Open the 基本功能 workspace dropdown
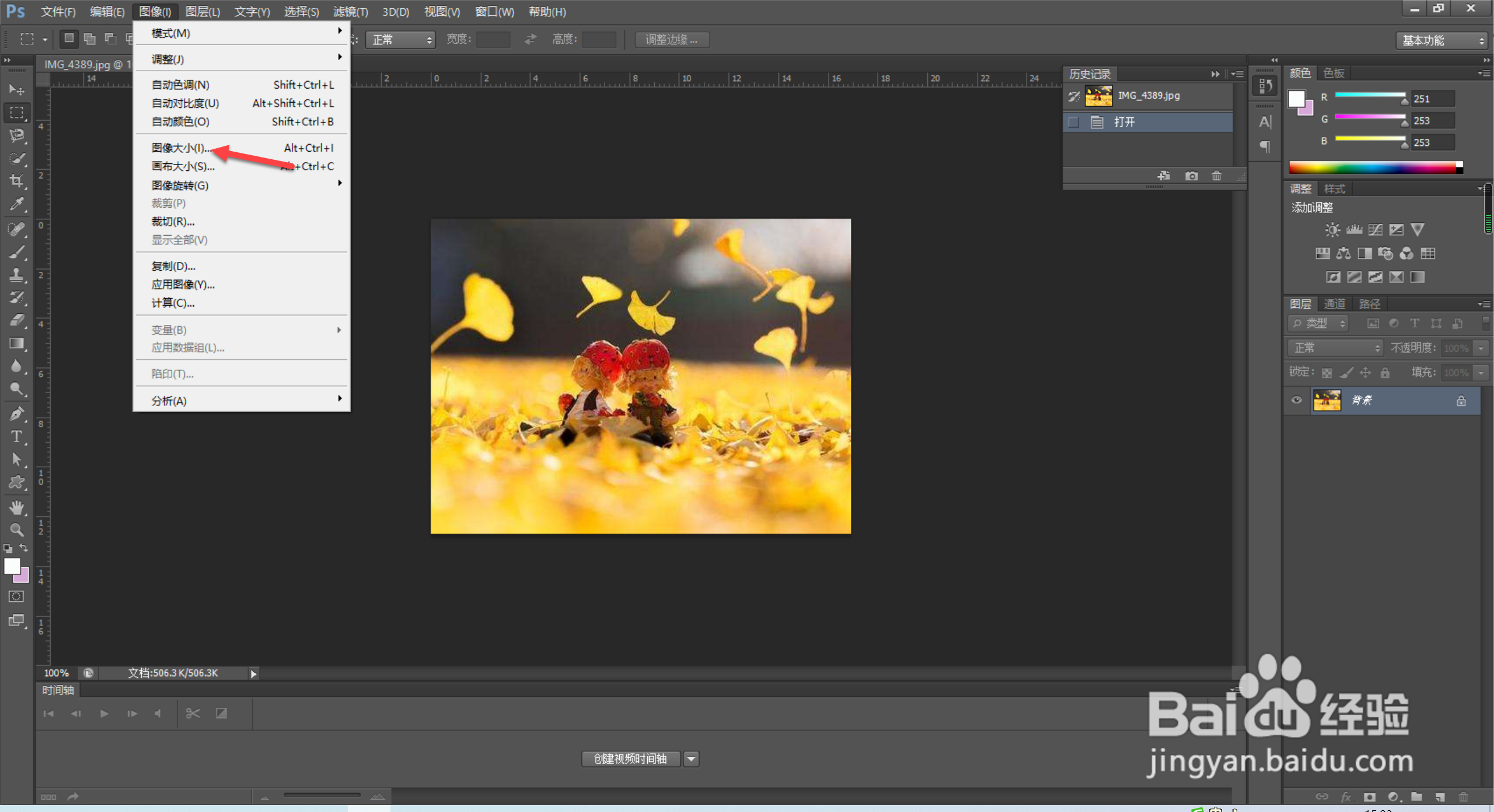The width and height of the screenshot is (1494, 812). coord(1441,40)
